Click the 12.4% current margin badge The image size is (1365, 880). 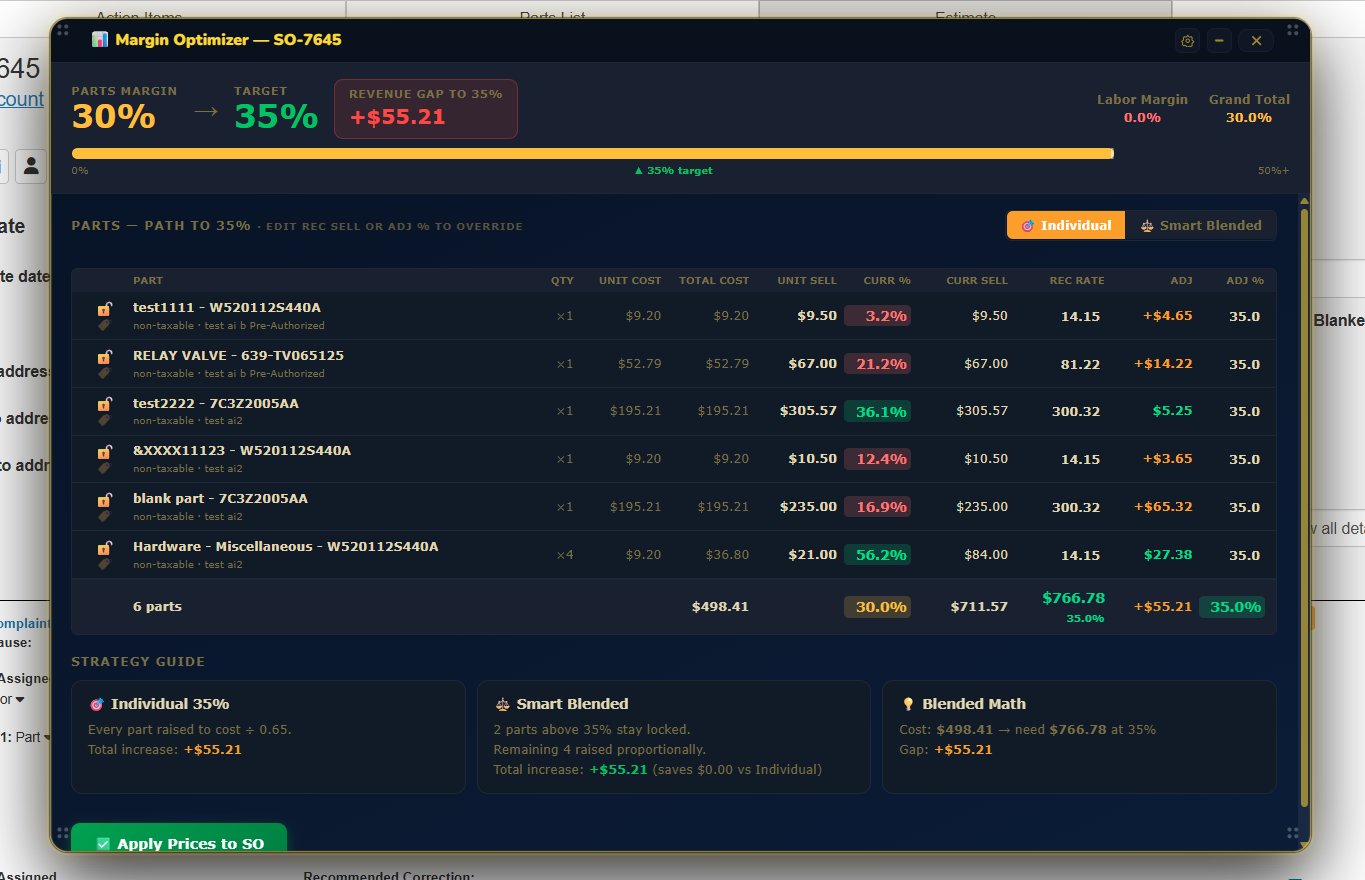pyautogui.click(x=877, y=459)
